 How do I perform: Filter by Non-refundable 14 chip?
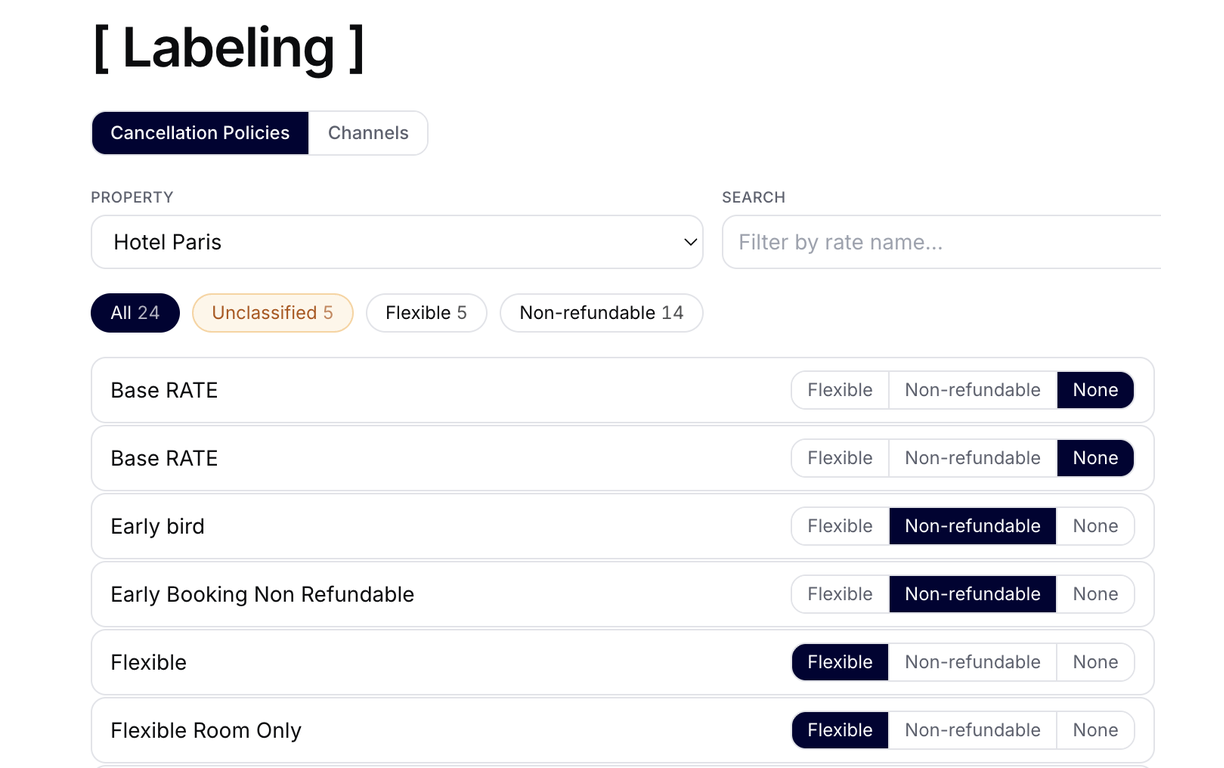click(x=601, y=313)
